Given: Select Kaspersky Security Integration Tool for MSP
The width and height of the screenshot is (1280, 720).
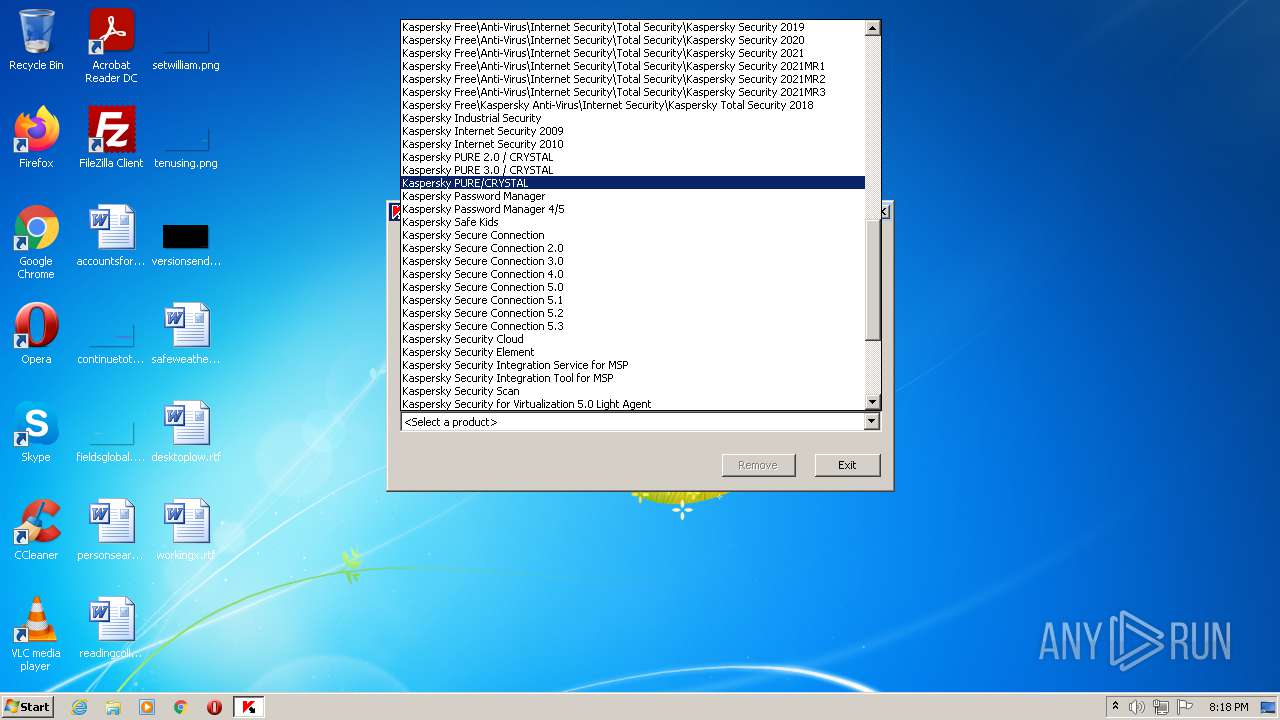Looking at the screenshot, I should 633,378.
